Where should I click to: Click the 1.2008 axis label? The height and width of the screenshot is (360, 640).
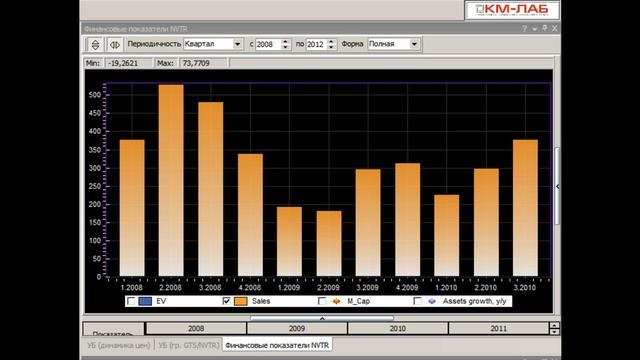coord(131,287)
